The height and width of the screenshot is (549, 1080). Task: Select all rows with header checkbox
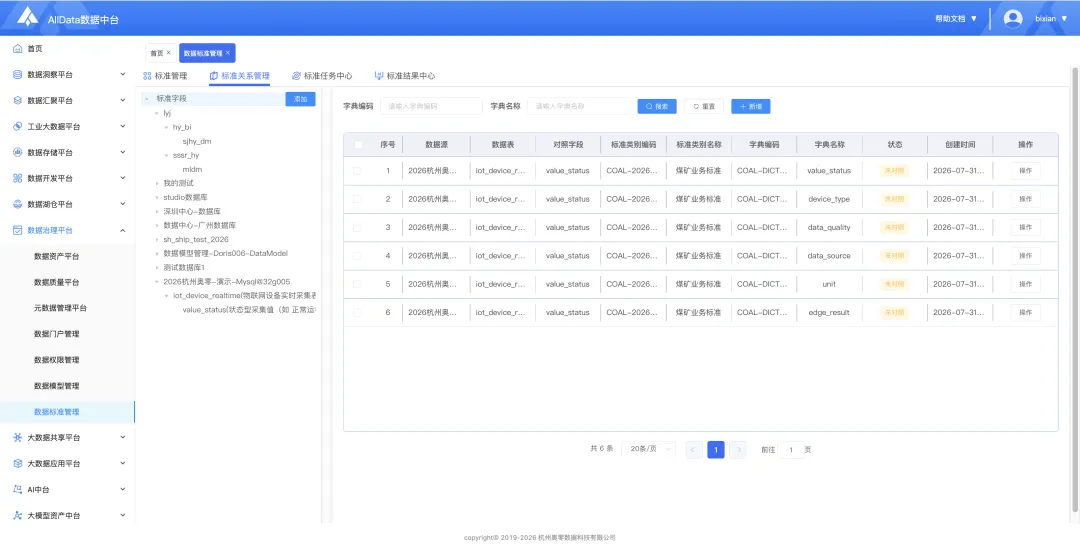[357, 145]
